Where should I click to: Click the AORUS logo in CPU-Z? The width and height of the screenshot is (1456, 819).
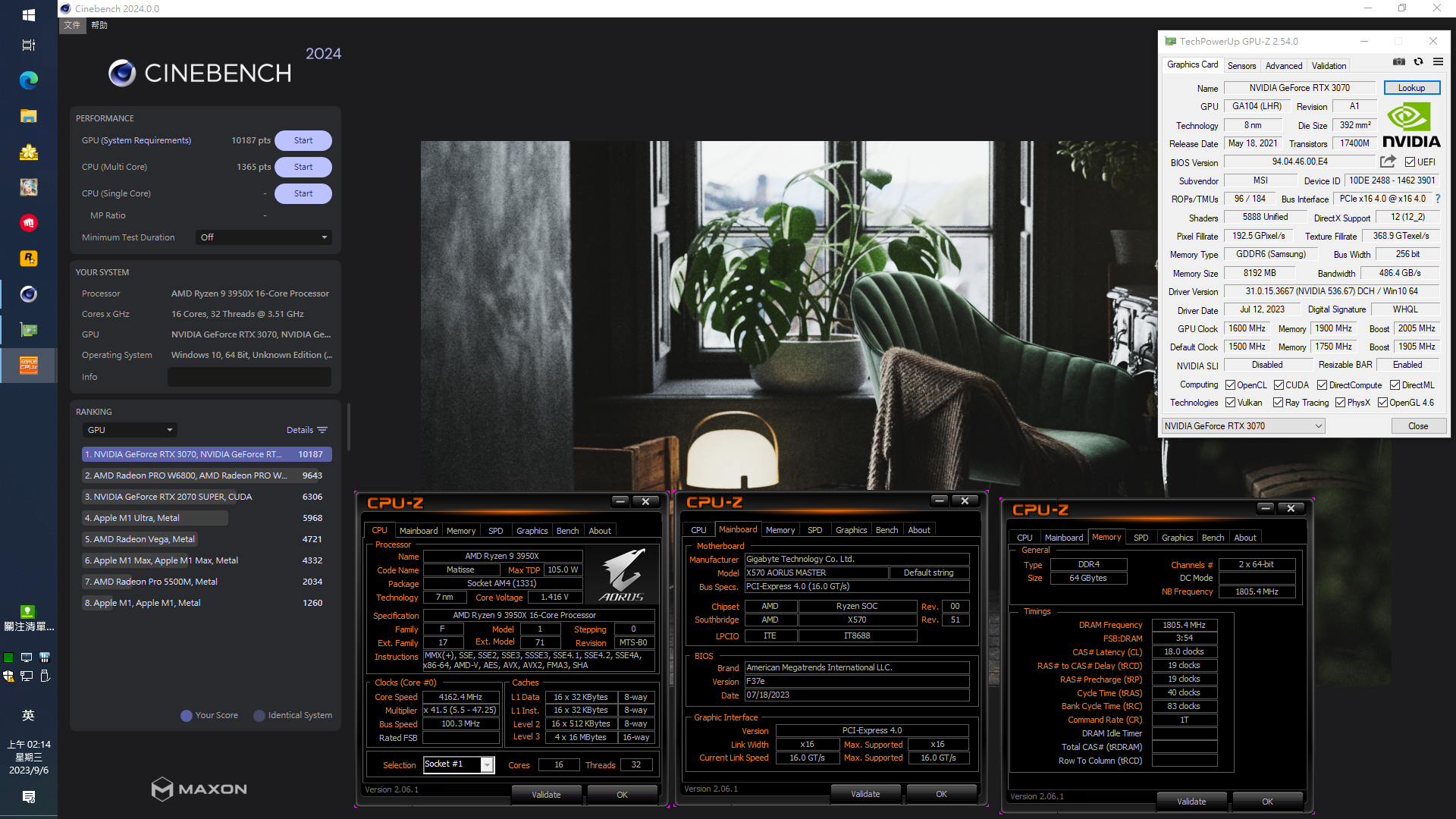point(622,576)
